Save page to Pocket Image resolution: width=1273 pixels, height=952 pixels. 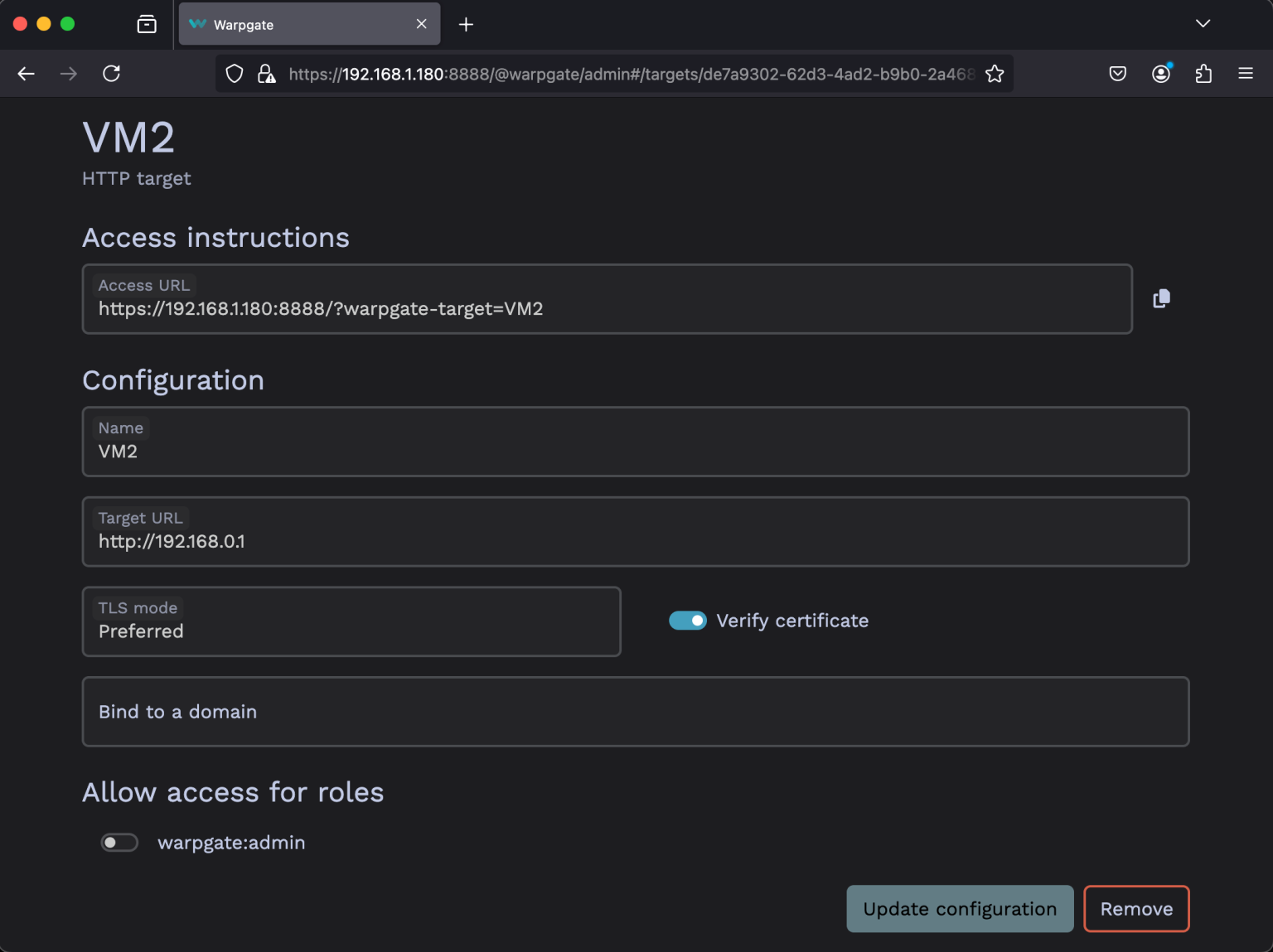(1117, 73)
